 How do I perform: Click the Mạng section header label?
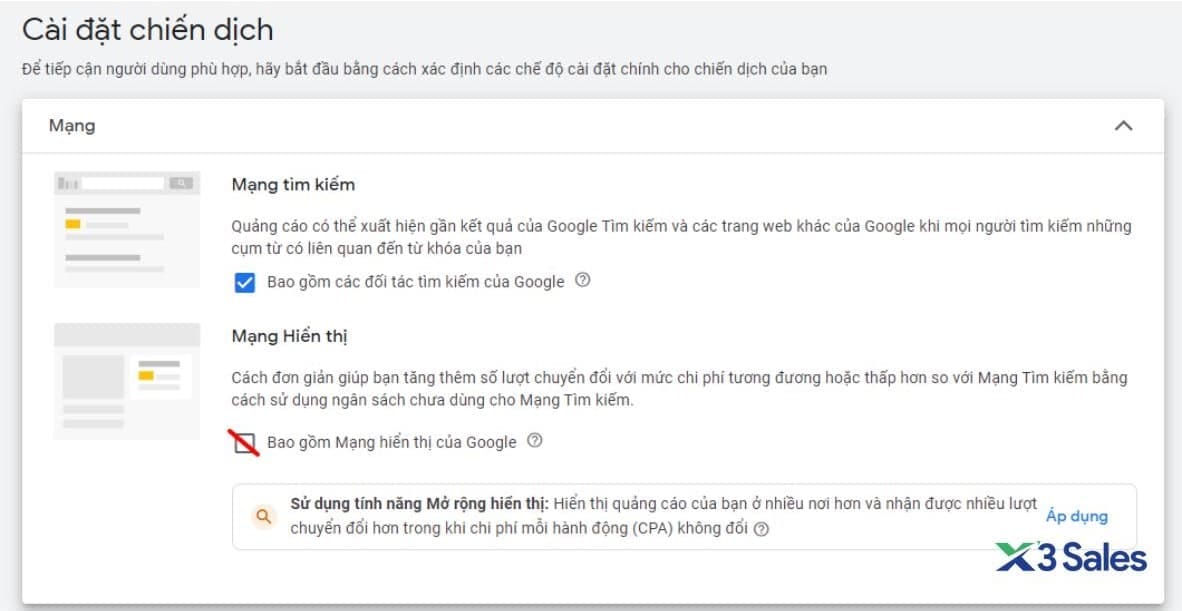click(72, 126)
